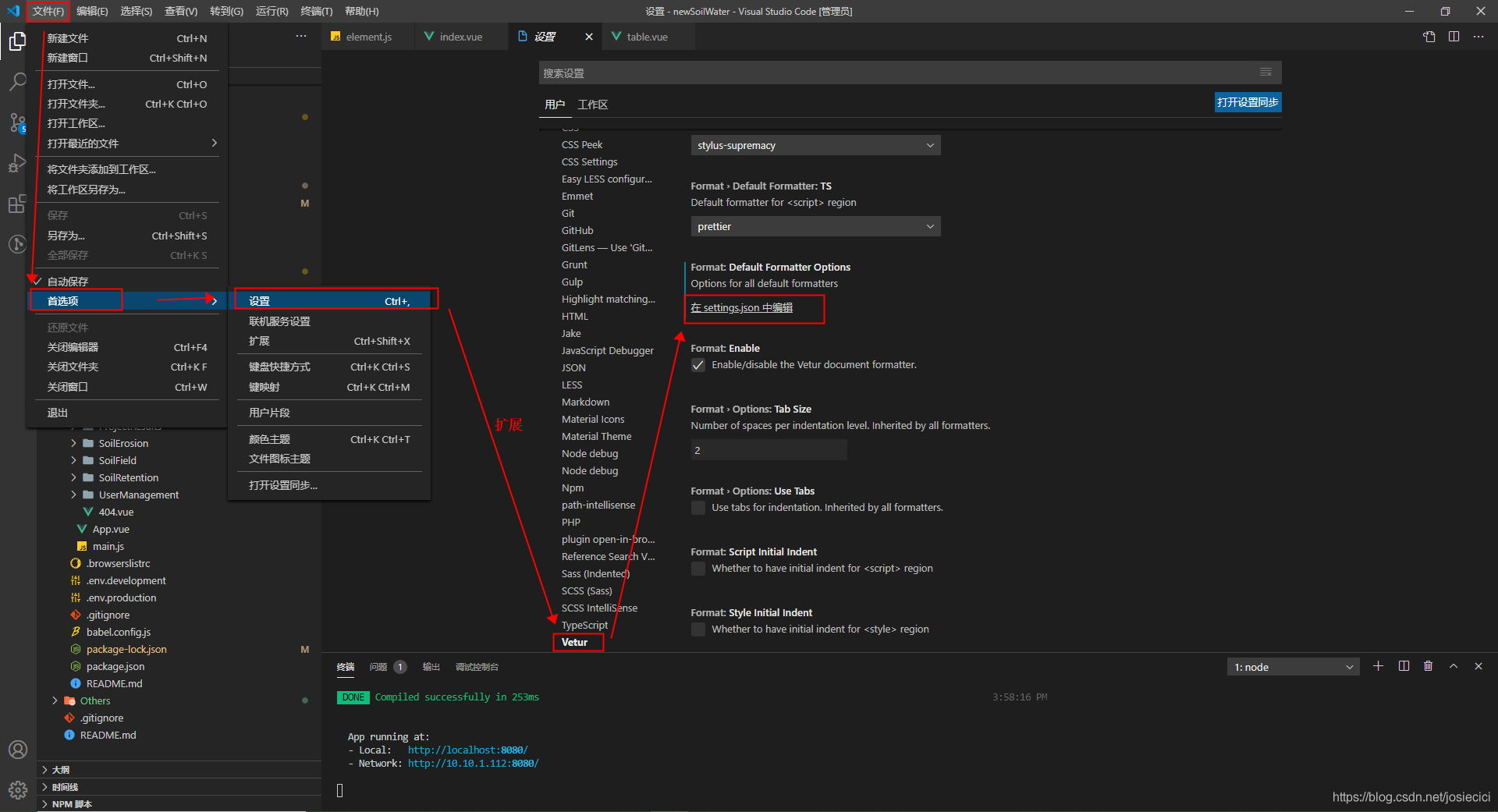1498x812 pixels.
Task: Select TypeScript in settings extensions list
Action: (x=584, y=625)
